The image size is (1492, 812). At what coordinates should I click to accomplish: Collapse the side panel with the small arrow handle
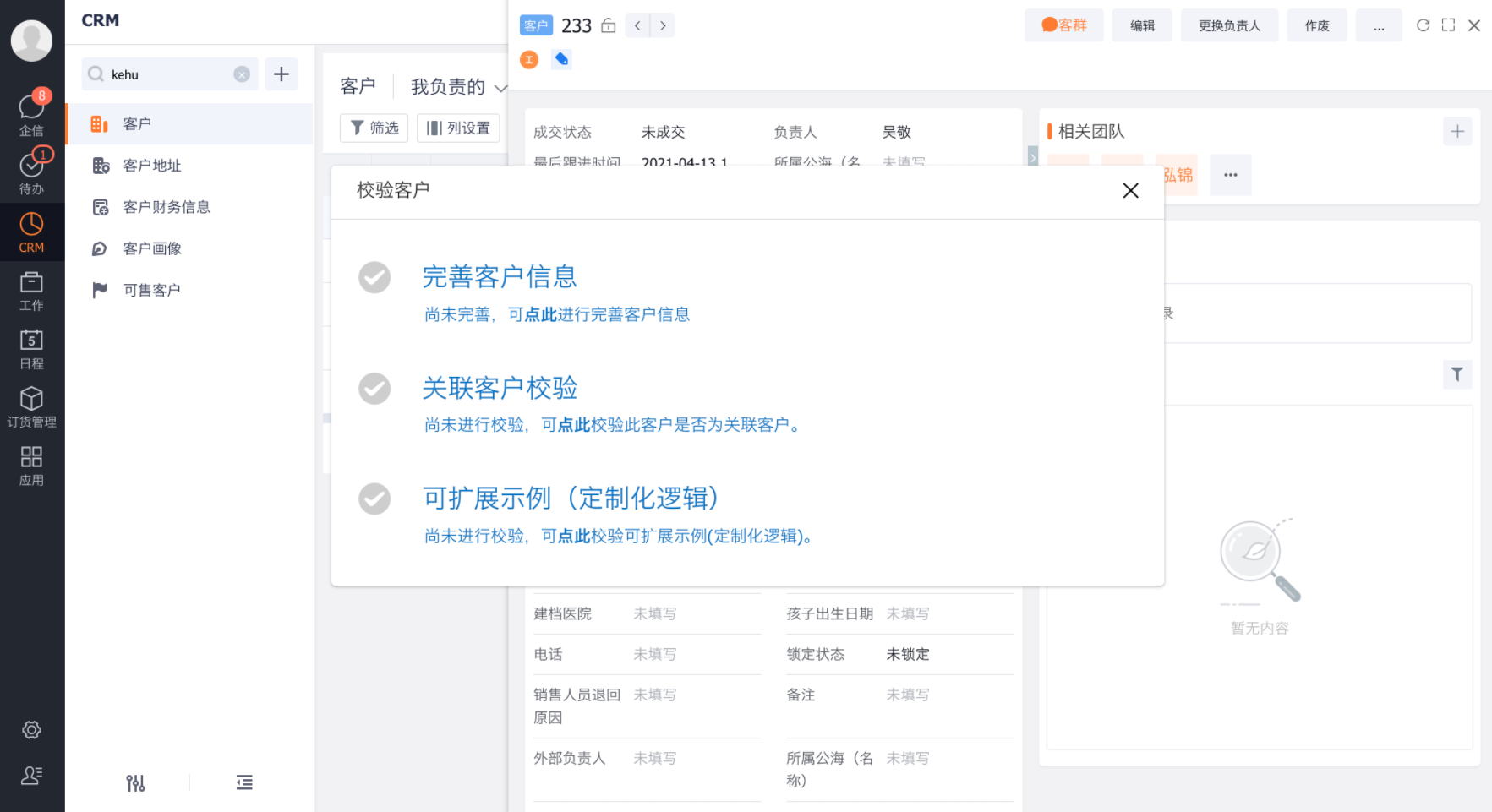pos(1033,157)
